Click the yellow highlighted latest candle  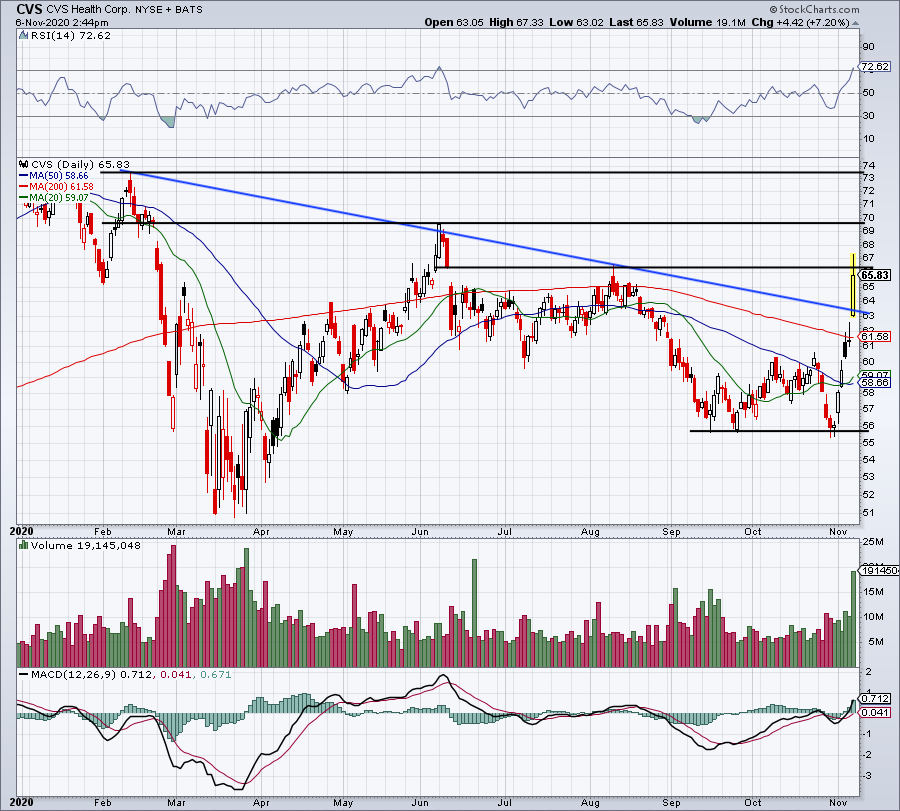(853, 285)
